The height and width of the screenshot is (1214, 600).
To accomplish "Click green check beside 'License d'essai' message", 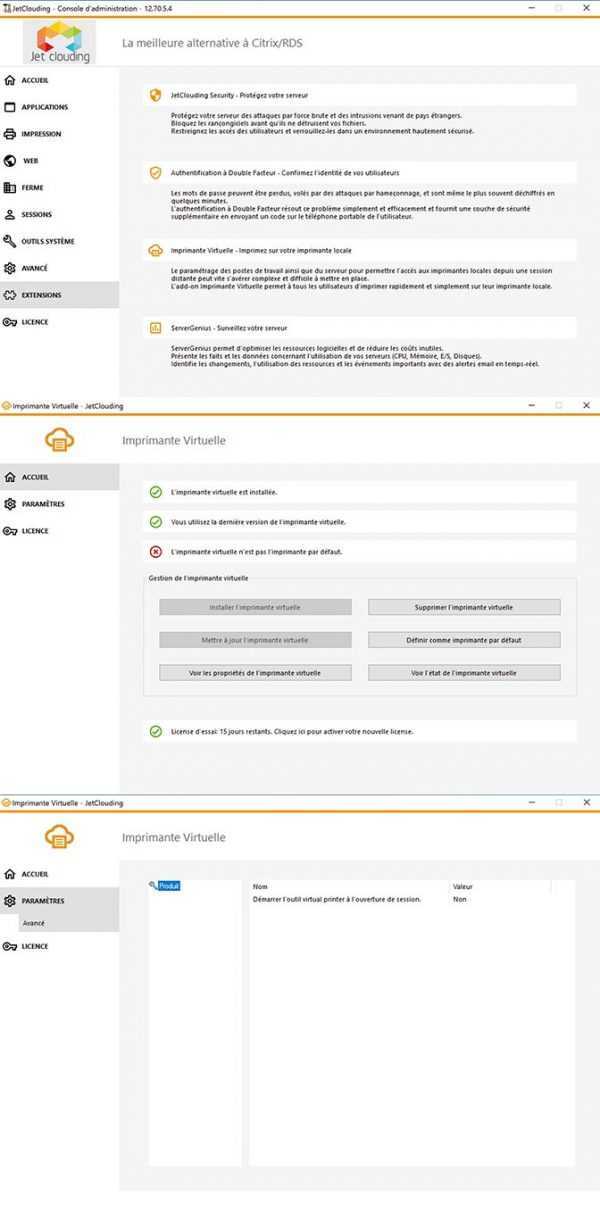I will pos(155,731).
